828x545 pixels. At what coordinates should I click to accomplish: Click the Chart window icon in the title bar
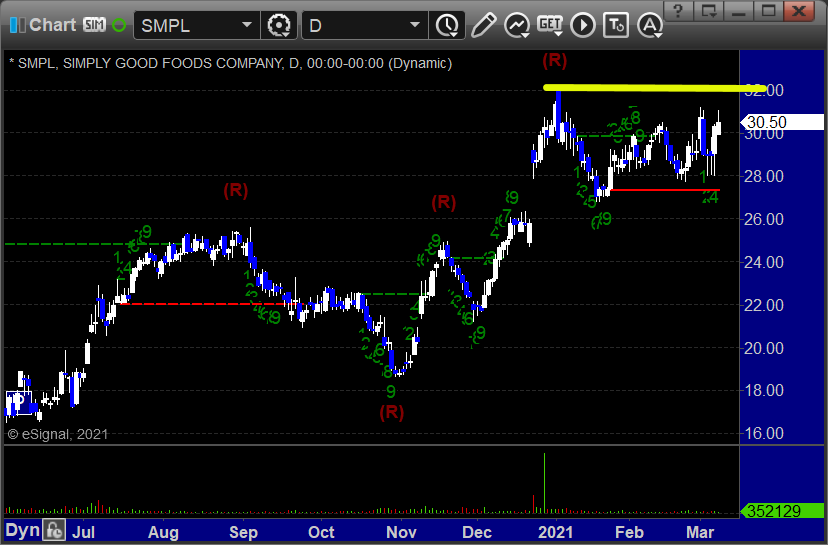click(x=17, y=25)
